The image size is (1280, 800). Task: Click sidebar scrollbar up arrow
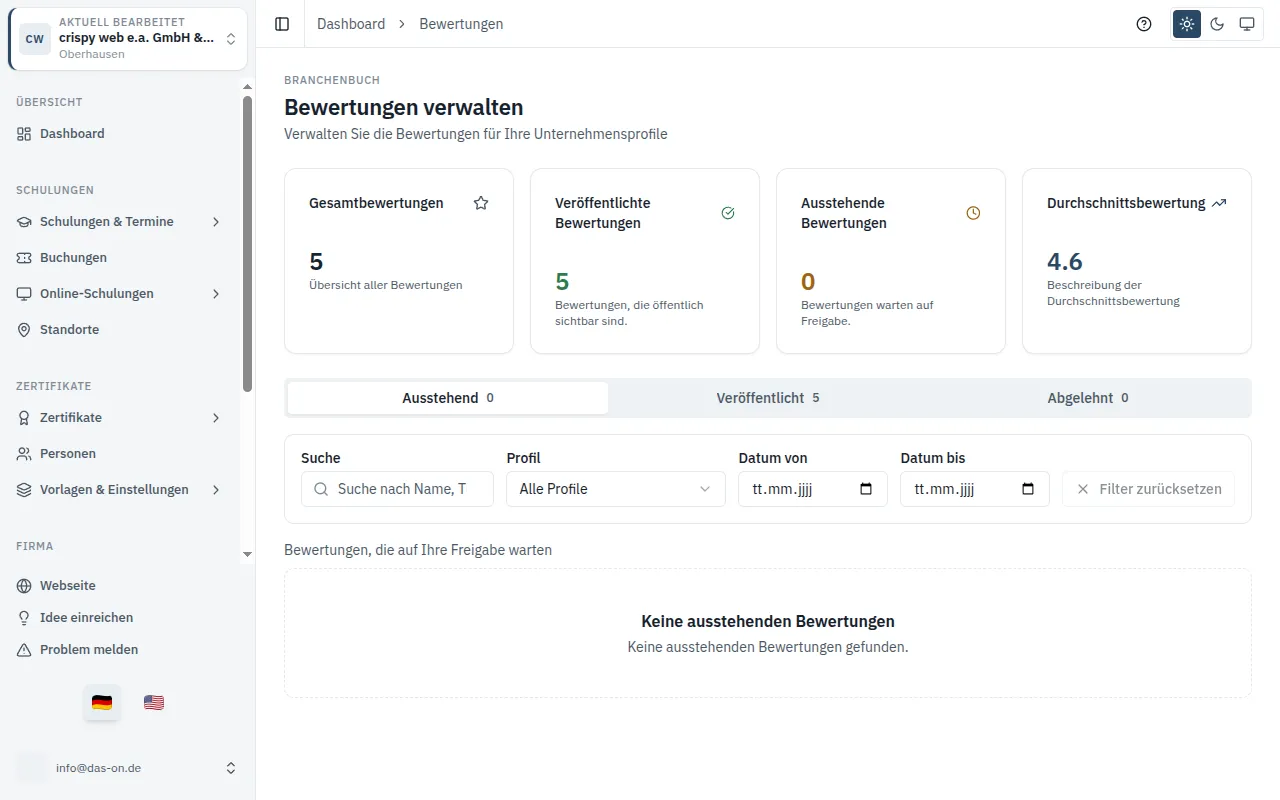(248, 86)
